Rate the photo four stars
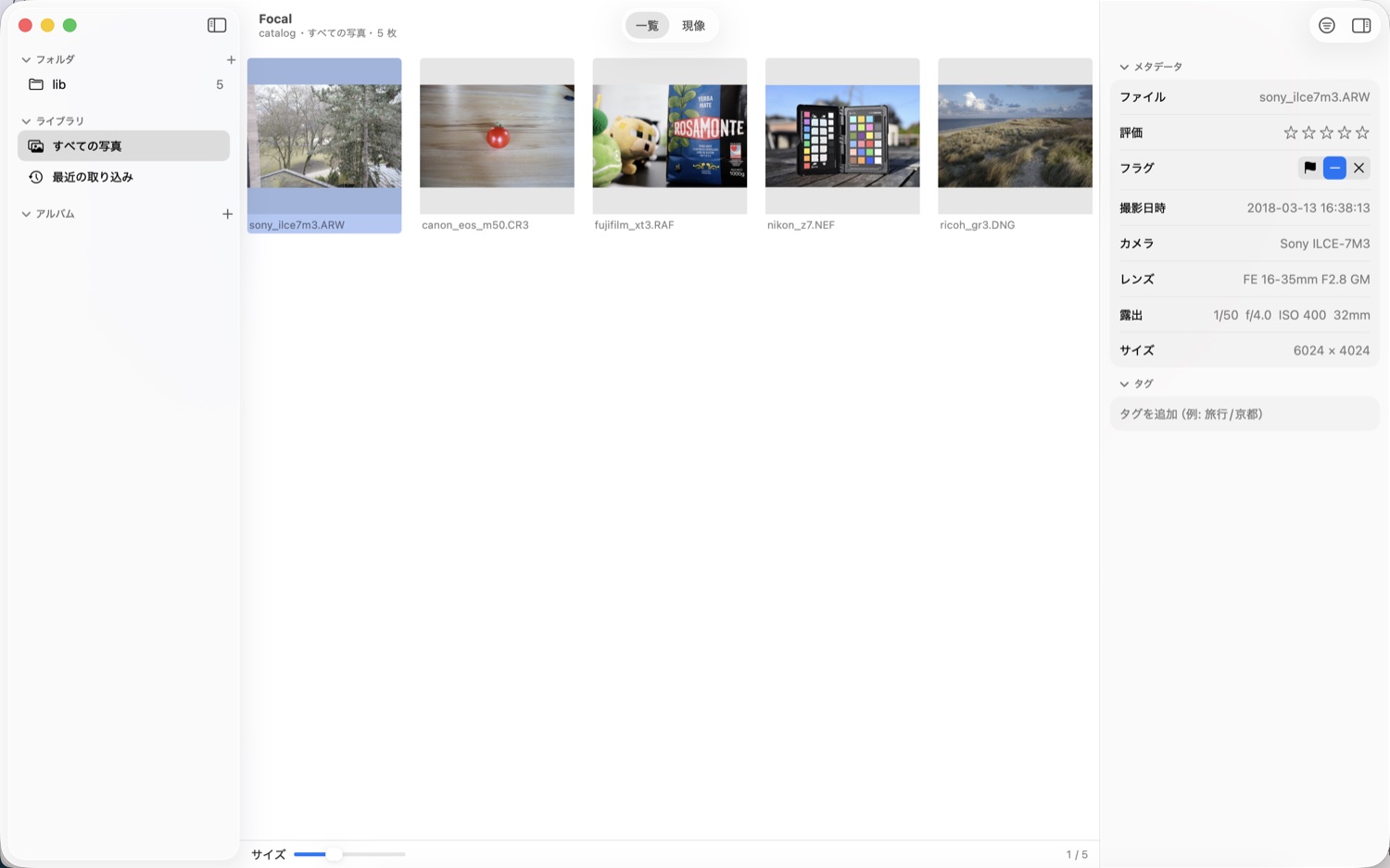This screenshot has width=1390, height=868. (x=1345, y=132)
